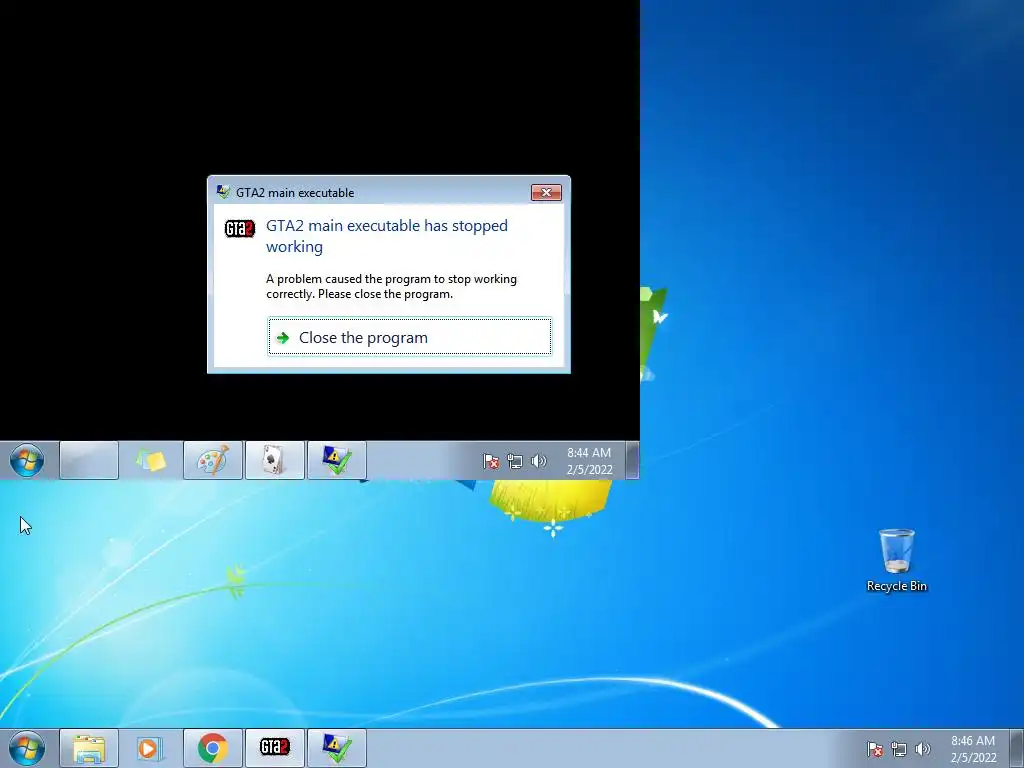Open the Start menu on bottom taskbar
Screen dimensions: 1024x768
[27, 748]
